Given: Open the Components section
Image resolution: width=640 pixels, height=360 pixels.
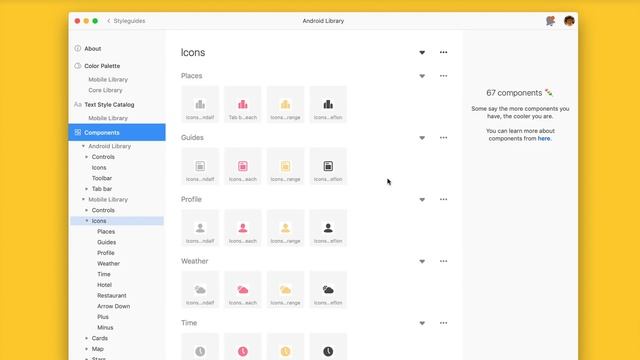Looking at the screenshot, I should (117, 132).
